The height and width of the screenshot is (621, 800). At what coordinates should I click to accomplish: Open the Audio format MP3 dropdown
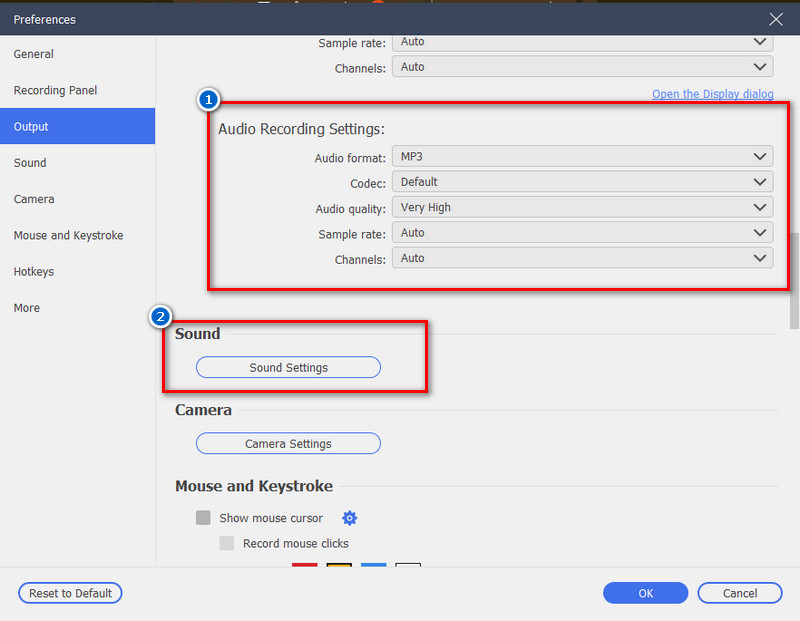pos(582,156)
